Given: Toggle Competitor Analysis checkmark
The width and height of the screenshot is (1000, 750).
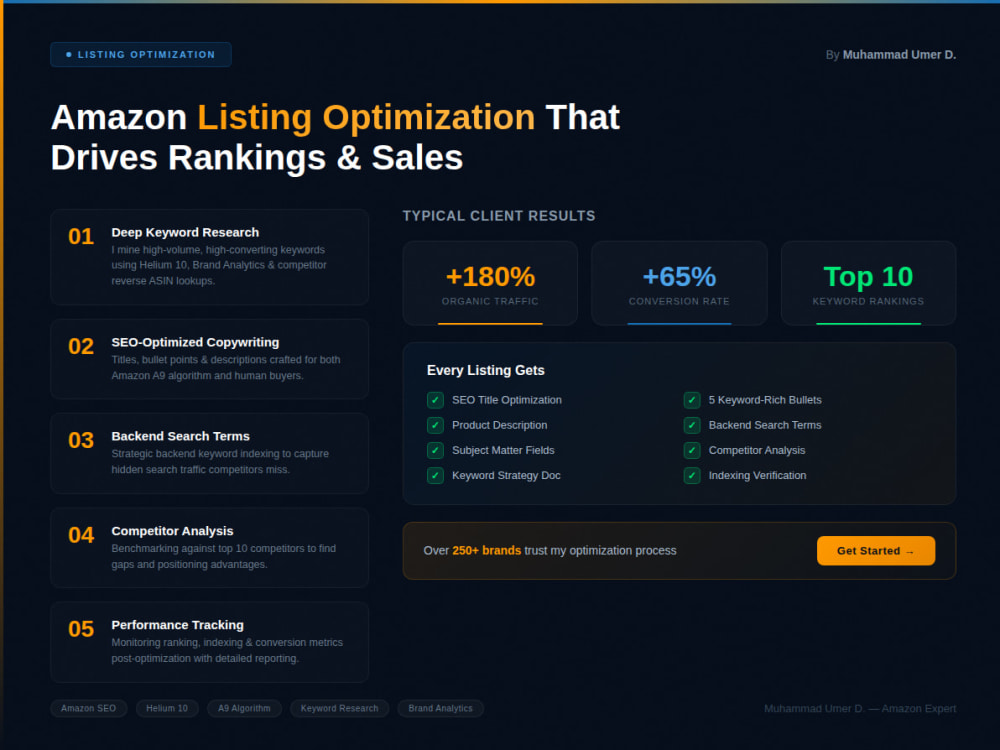Looking at the screenshot, I should pos(692,450).
